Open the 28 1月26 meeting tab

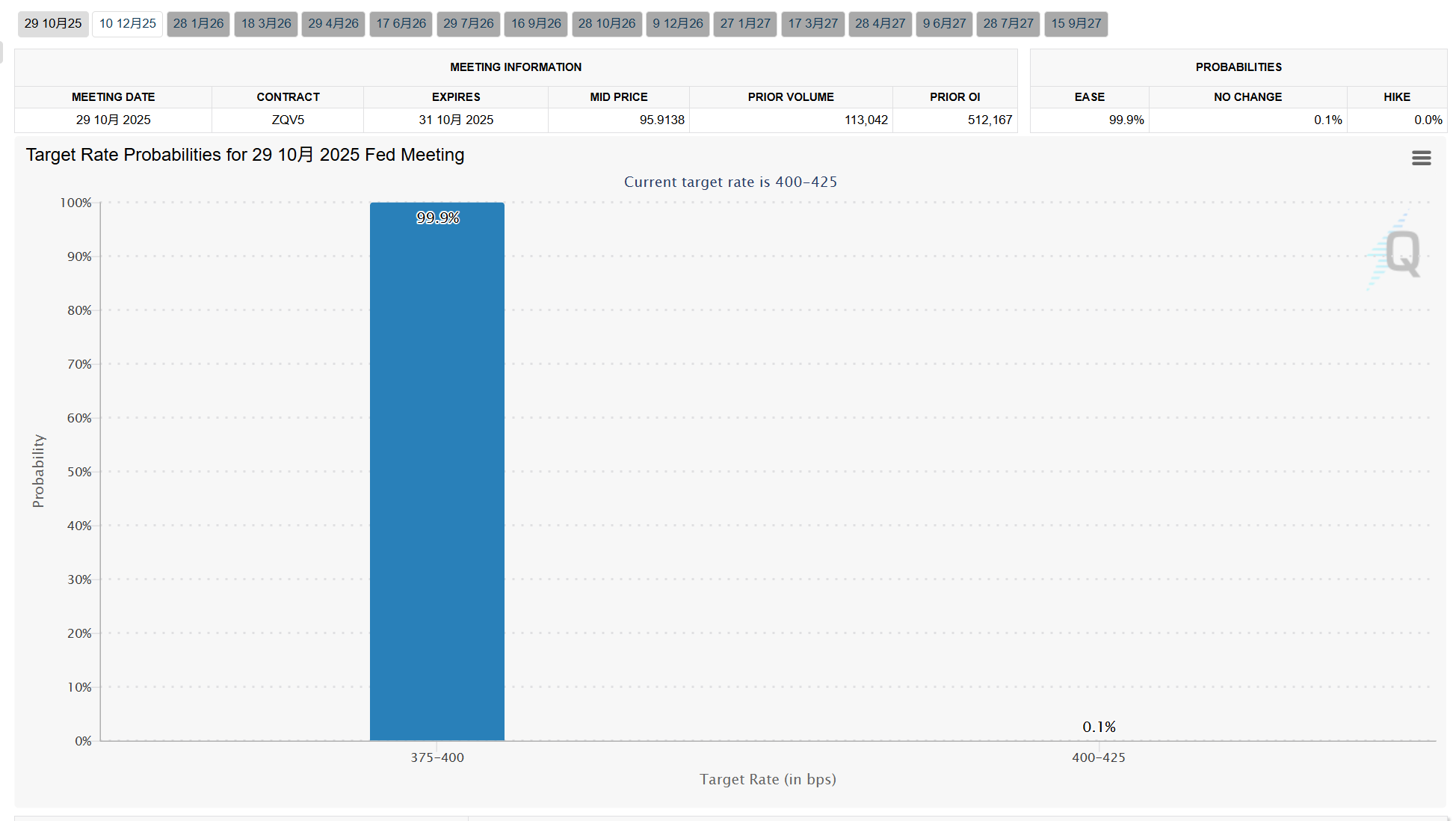[x=198, y=23]
